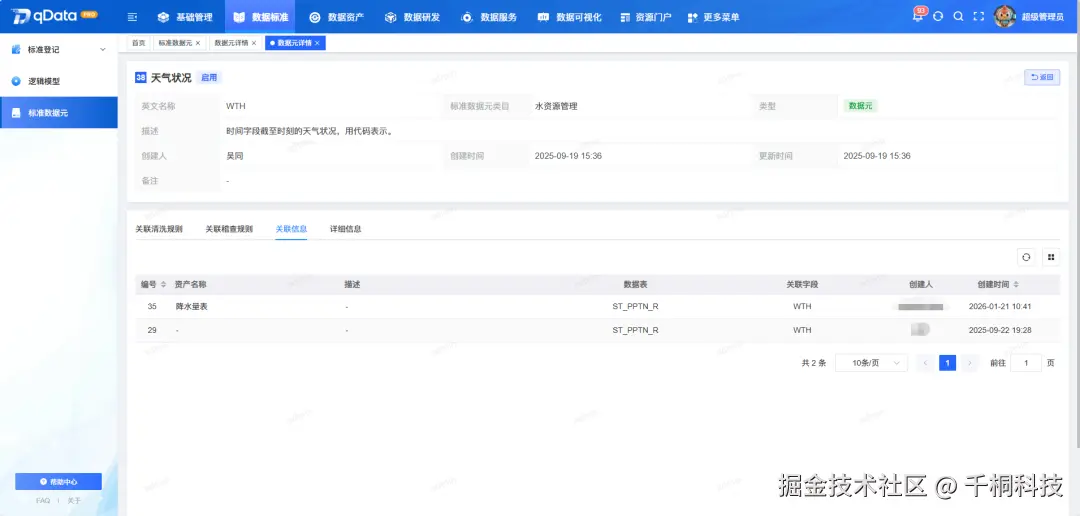Open the 关于 link
The image size is (1080, 516).
(74, 501)
